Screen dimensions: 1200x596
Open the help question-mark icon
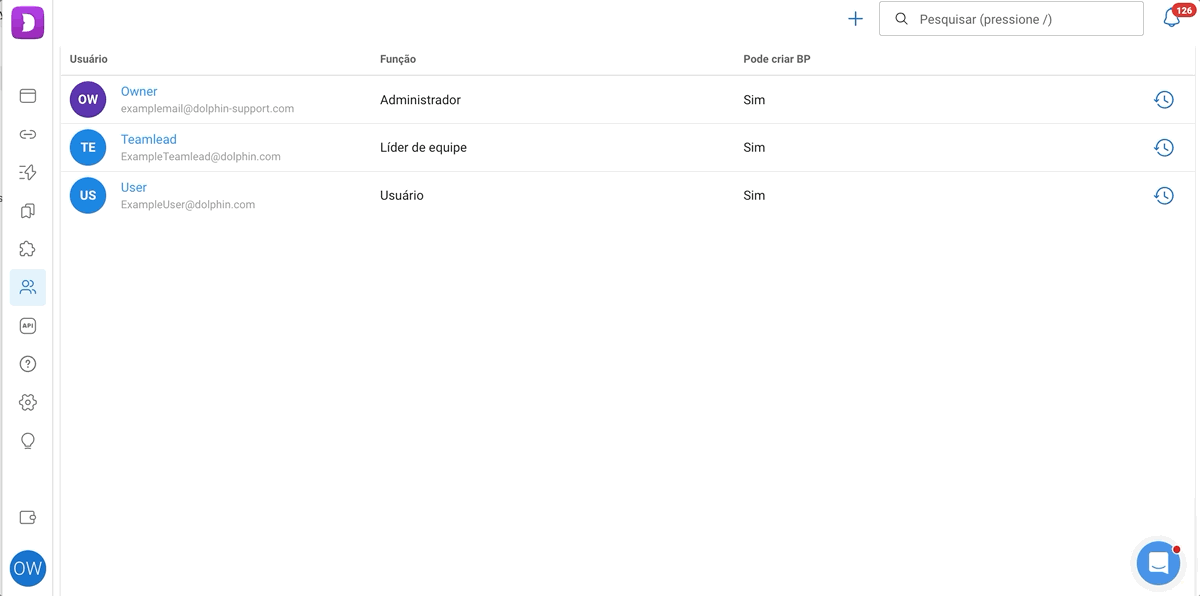(x=28, y=364)
